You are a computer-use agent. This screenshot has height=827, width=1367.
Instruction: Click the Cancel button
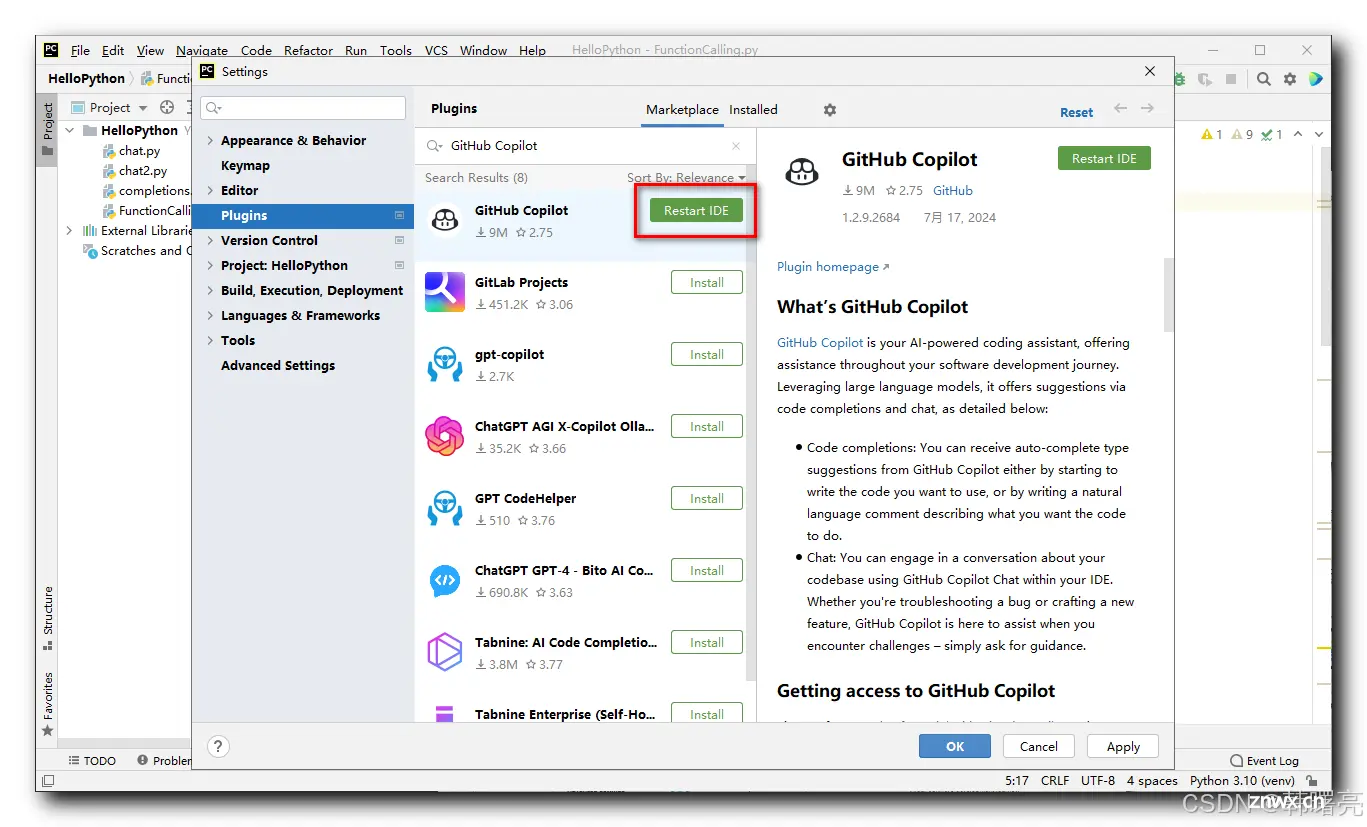point(1039,746)
